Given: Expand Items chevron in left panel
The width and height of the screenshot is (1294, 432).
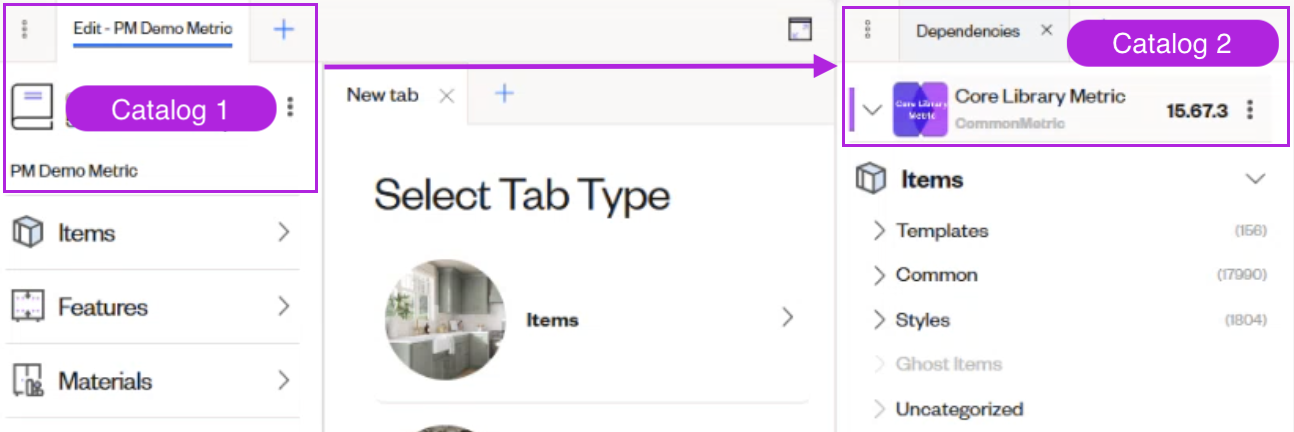Looking at the screenshot, I should [284, 233].
